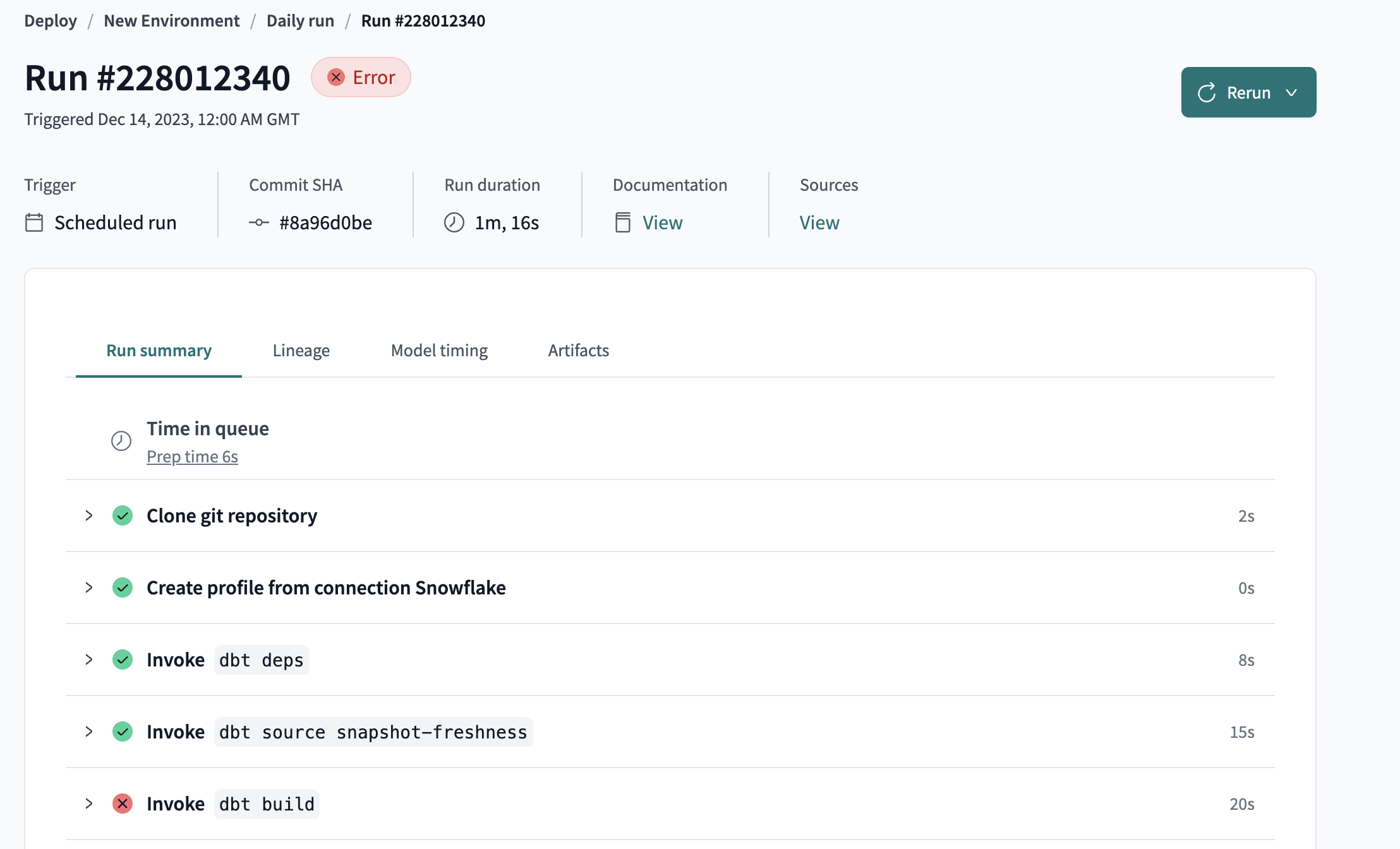Select the Artifacts tab
The width and height of the screenshot is (1400, 849).
579,350
